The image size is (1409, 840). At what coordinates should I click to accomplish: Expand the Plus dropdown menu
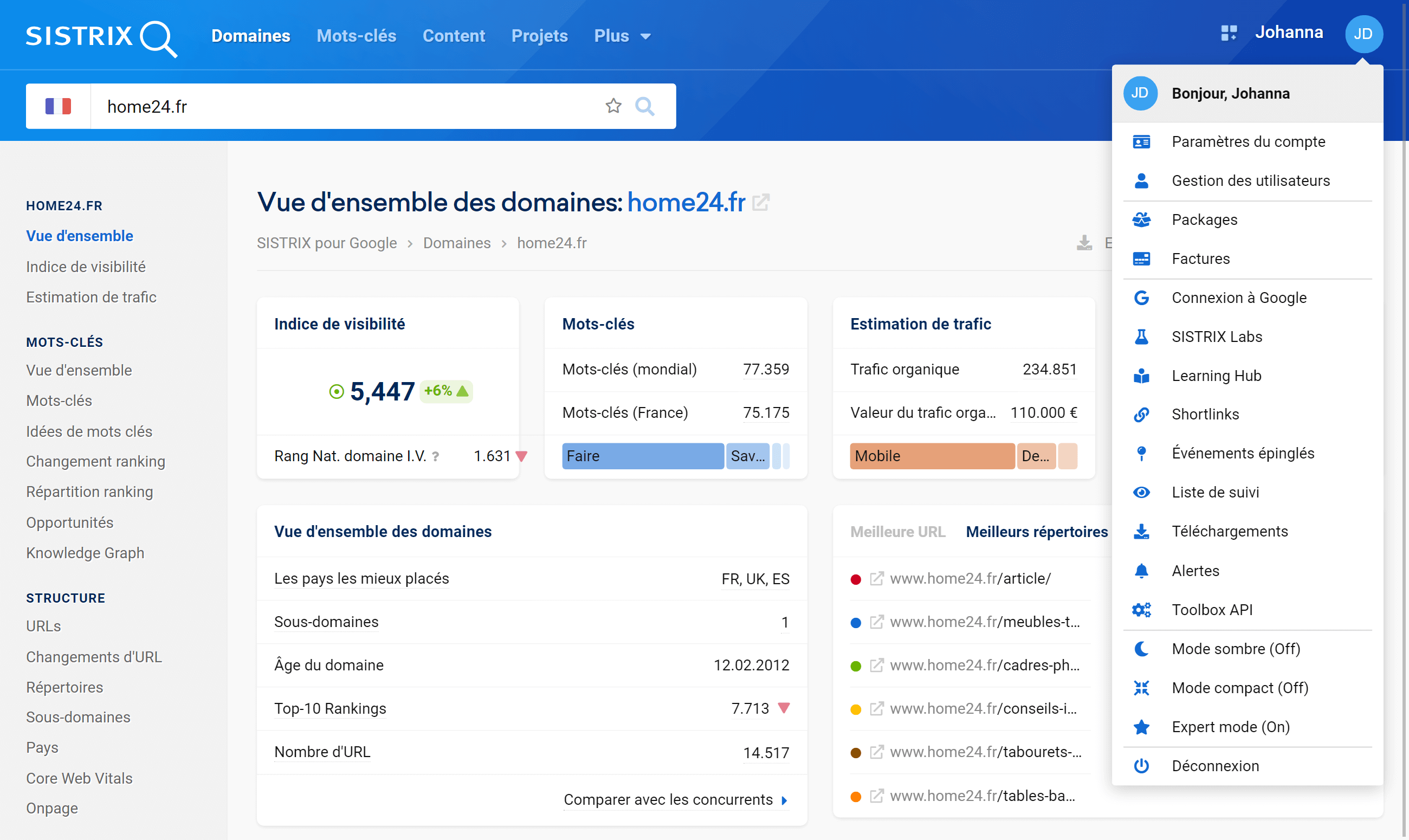pyautogui.click(x=622, y=36)
